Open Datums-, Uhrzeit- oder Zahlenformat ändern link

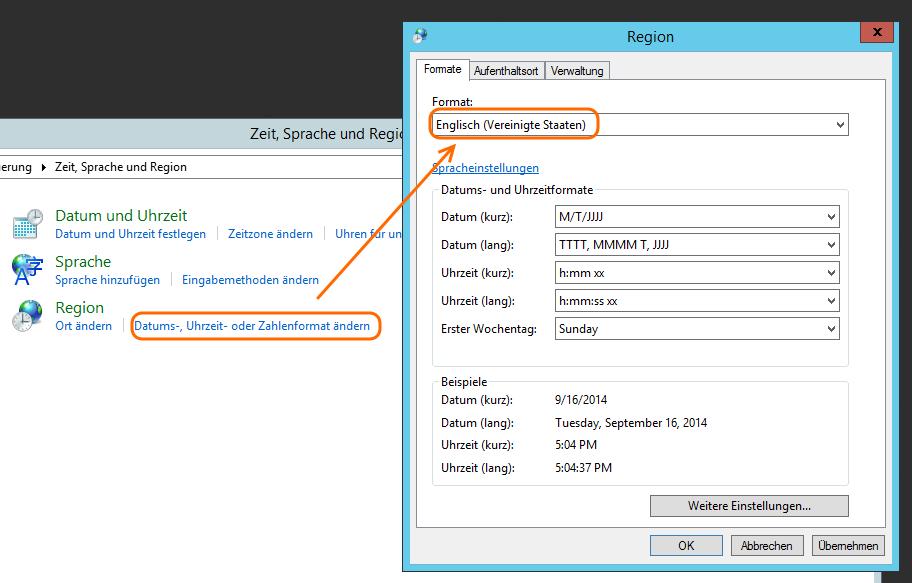pos(252,326)
